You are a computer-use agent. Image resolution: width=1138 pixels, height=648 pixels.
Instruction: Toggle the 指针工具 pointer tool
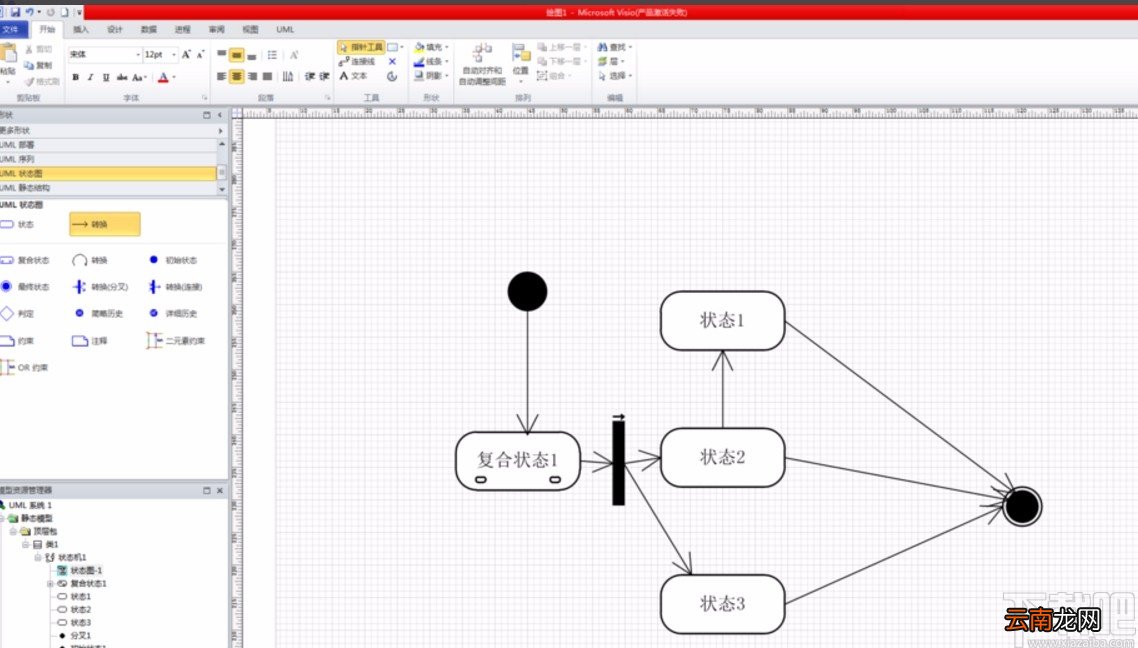click(x=361, y=47)
